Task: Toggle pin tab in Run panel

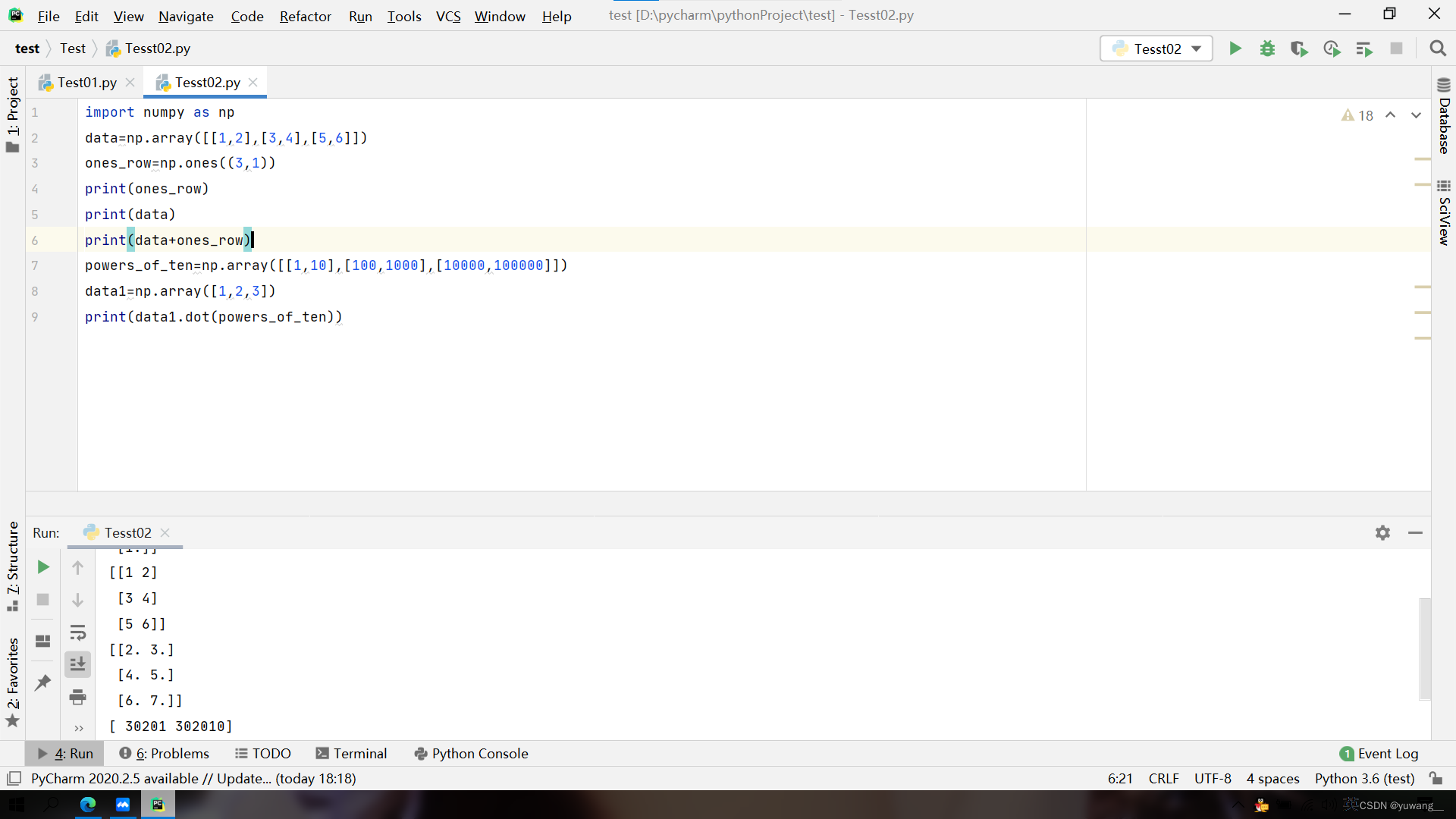Action: tap(43, 682)
